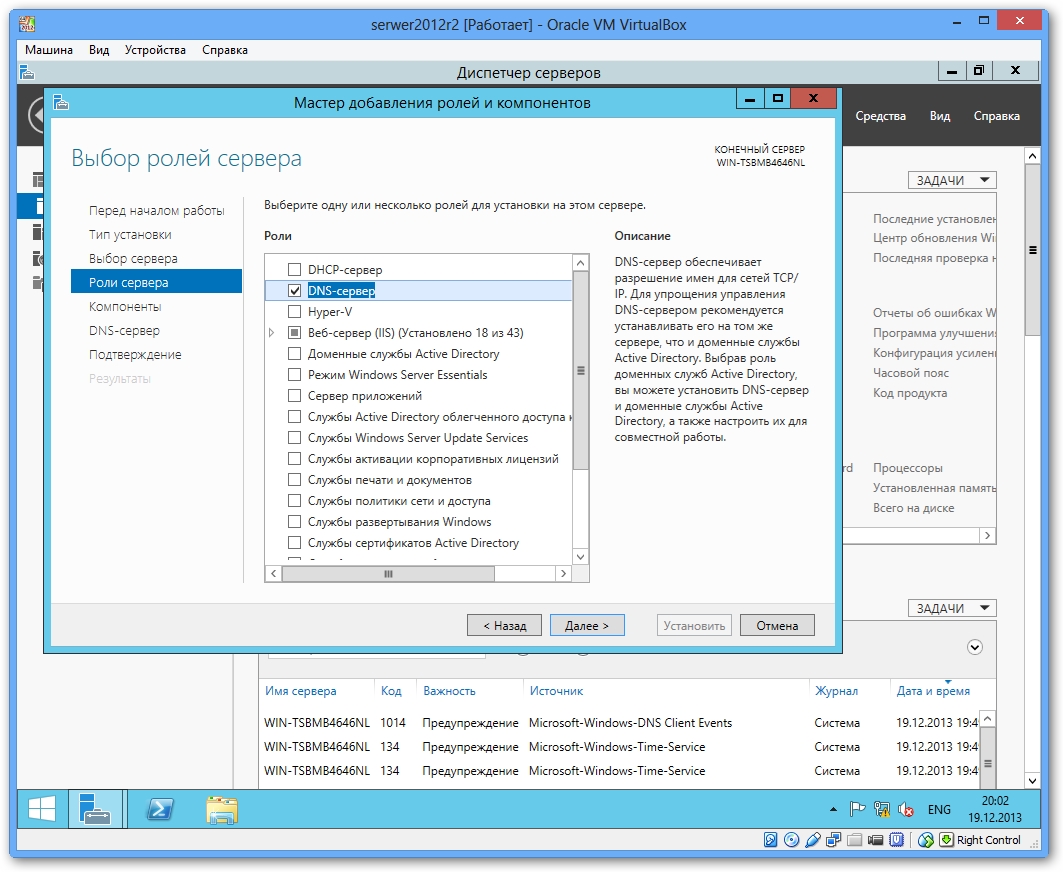Click the VirtualBox window title icon
1063x872 pixels.
[27, 24]
